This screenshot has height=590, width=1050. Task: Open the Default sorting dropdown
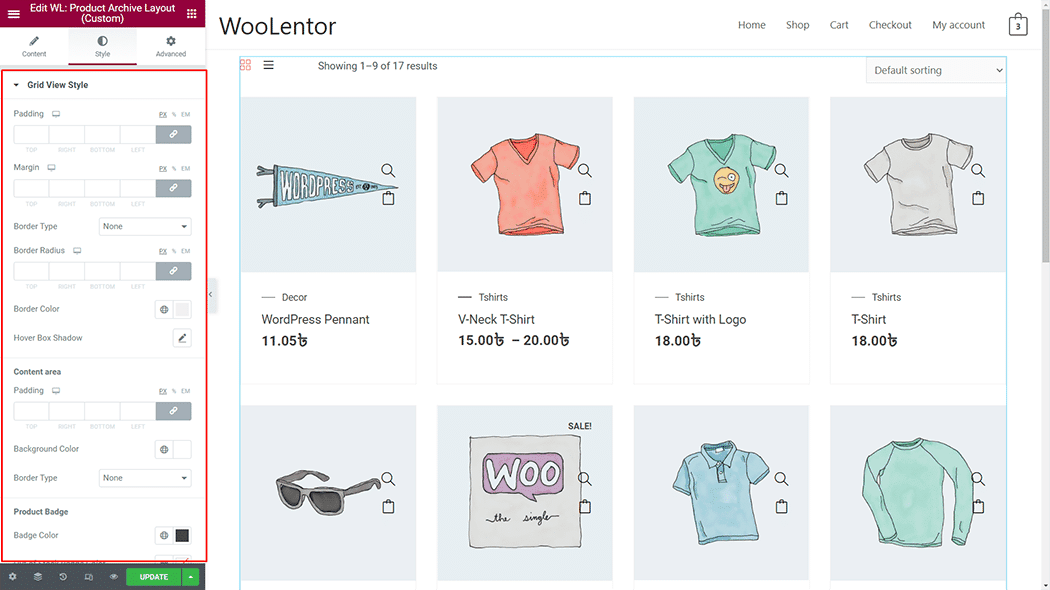pos(935,70)
